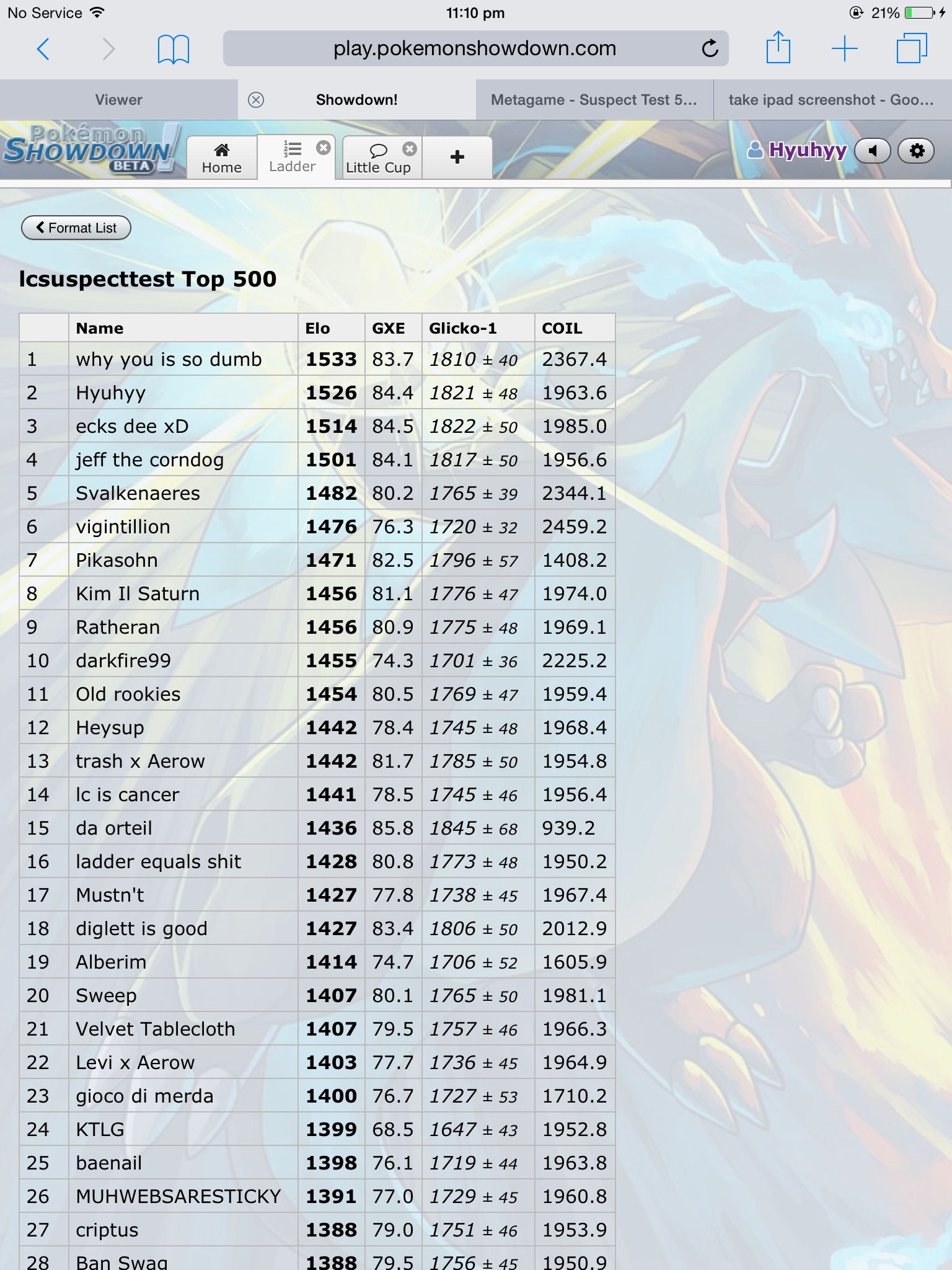952x1270 pixels.
Task: Click COIL value 2459.2
Action: 575,526
